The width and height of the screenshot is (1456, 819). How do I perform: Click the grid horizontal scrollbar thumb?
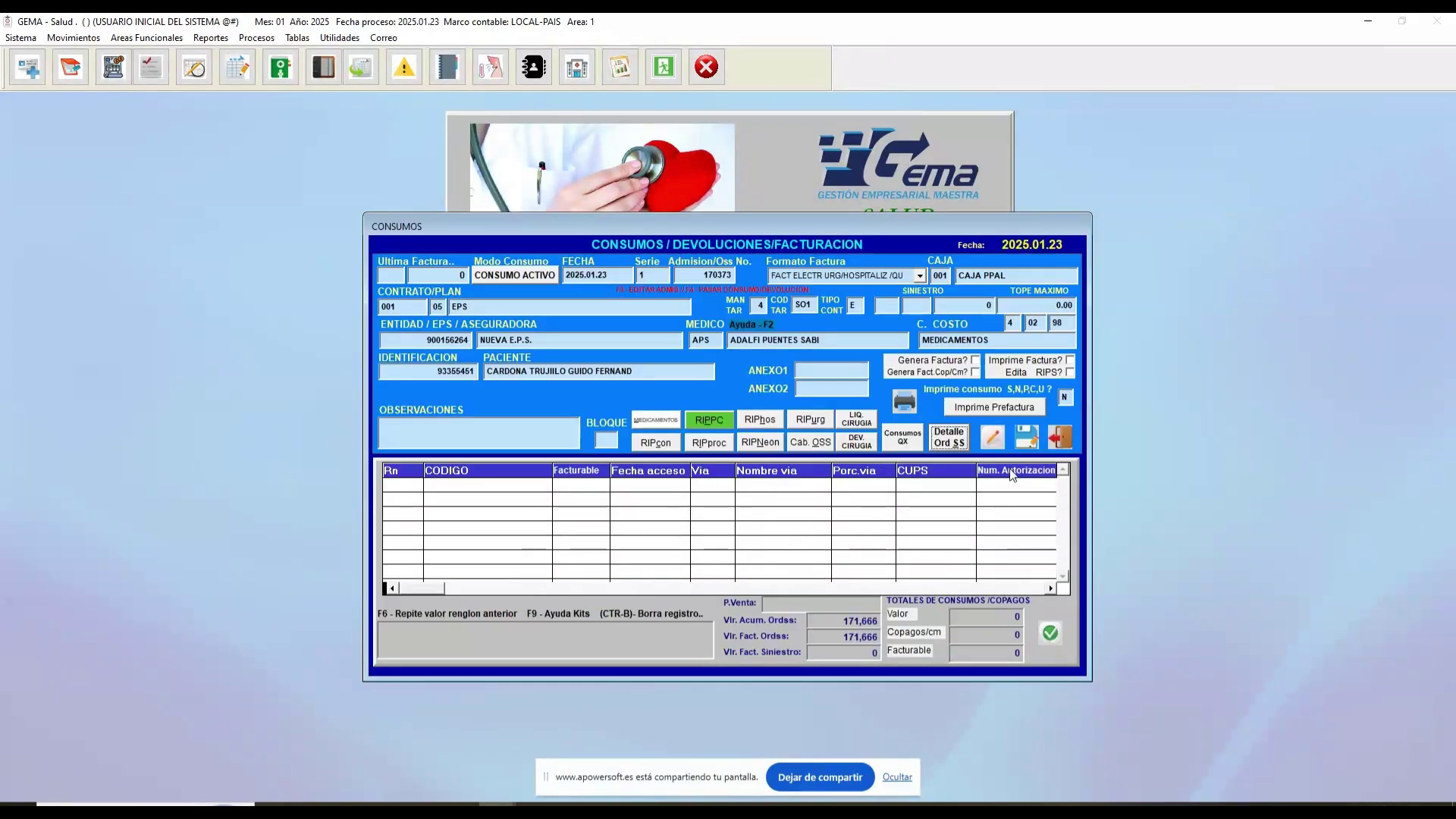pos(422,588)
